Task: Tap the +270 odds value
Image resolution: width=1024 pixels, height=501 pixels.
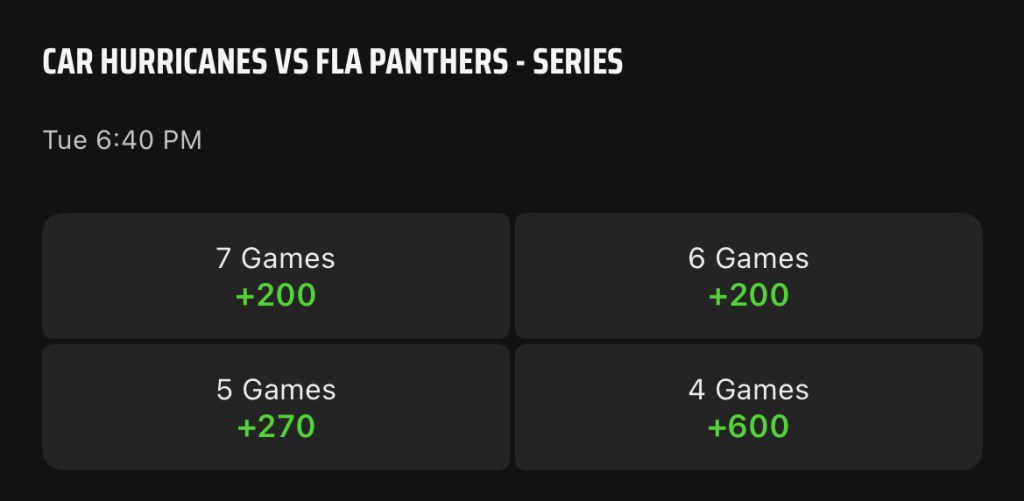Action: coord(276,427)
